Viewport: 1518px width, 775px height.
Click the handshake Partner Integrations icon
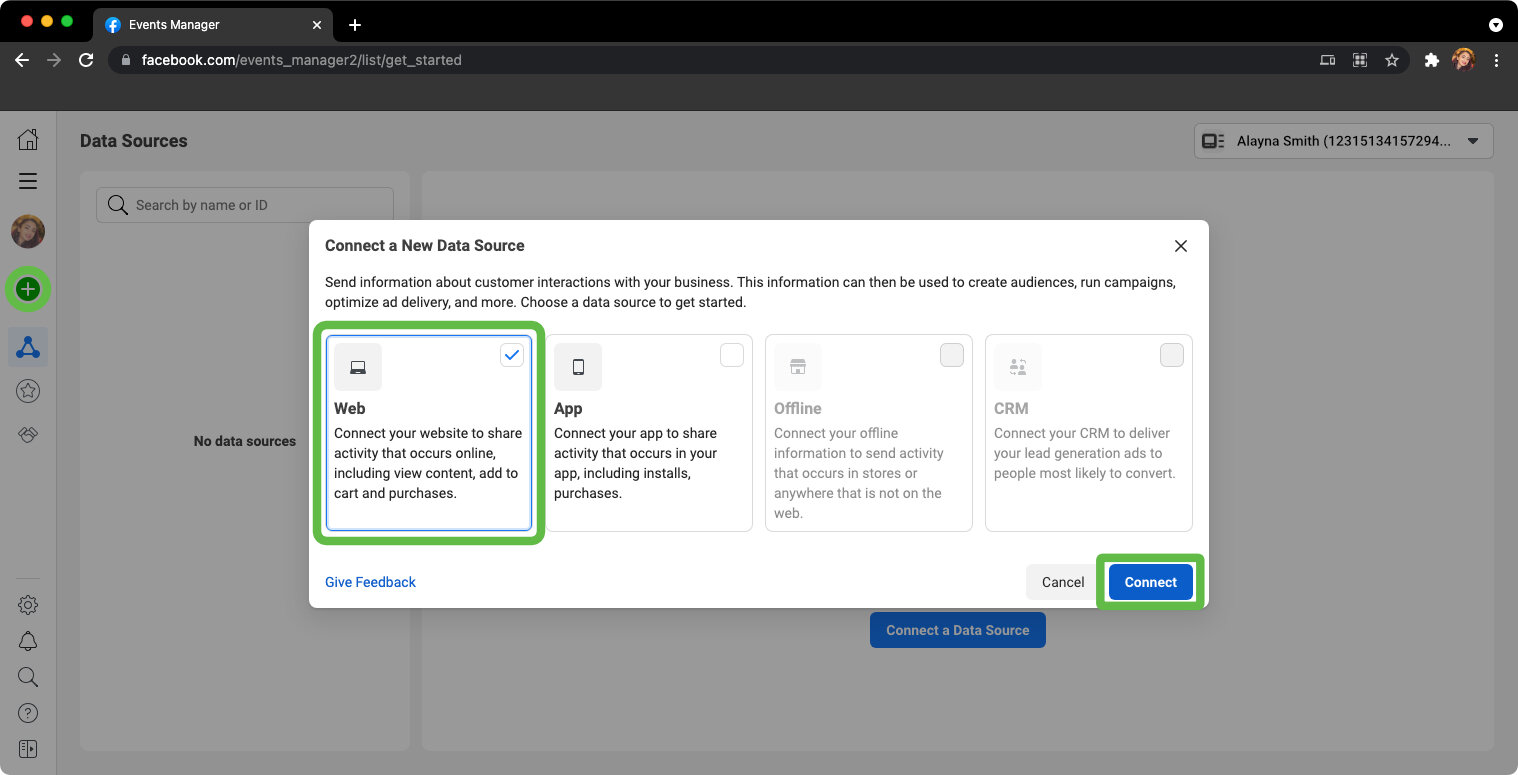pyautogui.click(x=28, y=434)
